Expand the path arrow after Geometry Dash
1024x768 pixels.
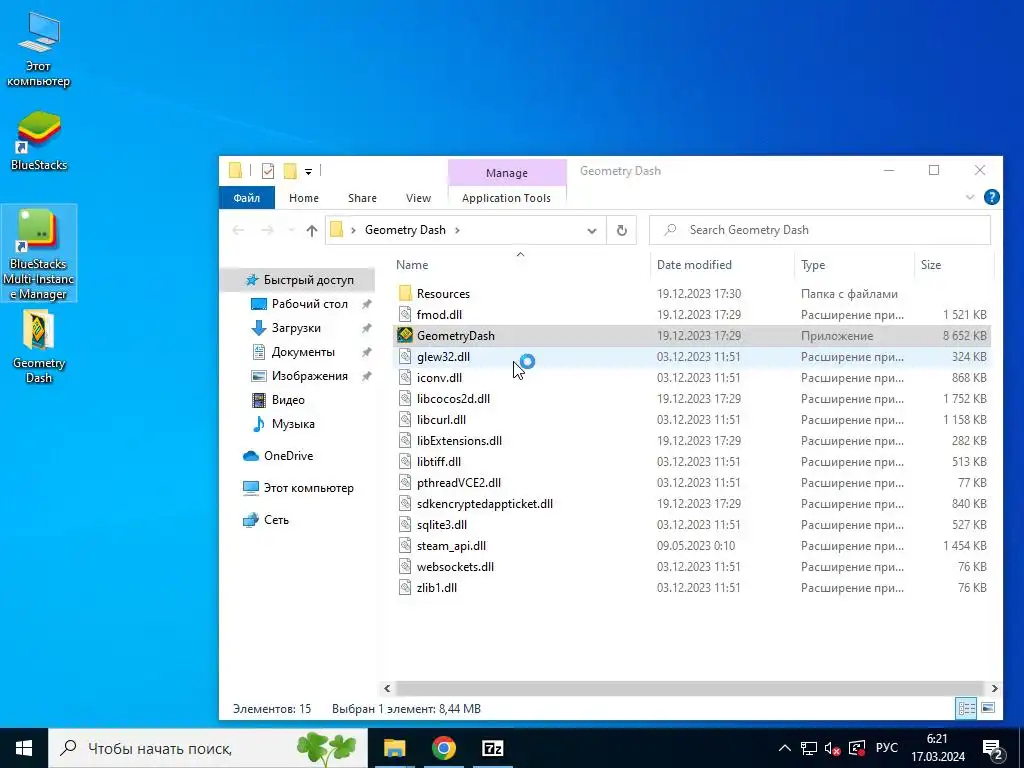point(457,230)
